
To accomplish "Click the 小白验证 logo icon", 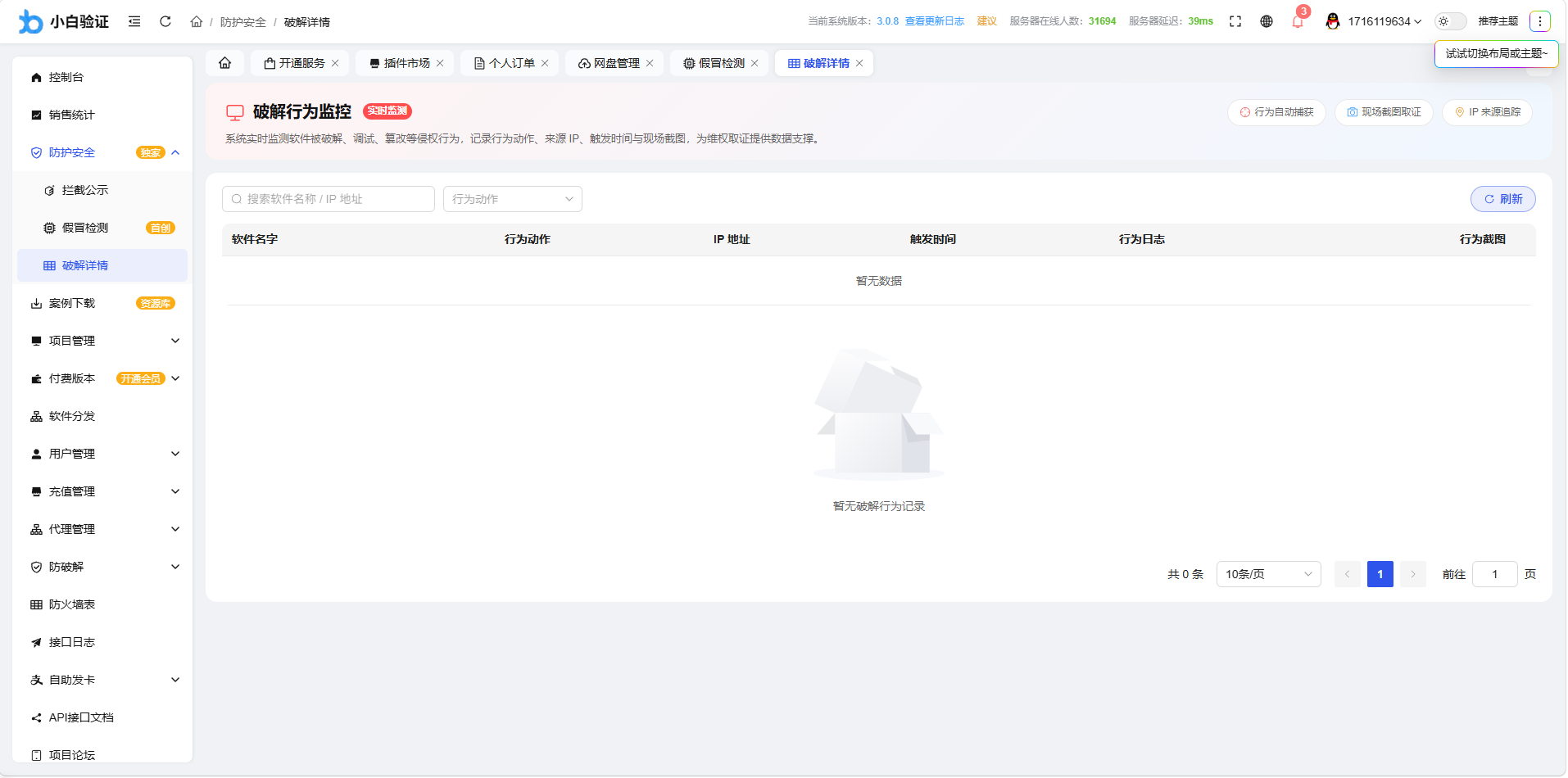I will pyautogui.click(x=30, y=21).
